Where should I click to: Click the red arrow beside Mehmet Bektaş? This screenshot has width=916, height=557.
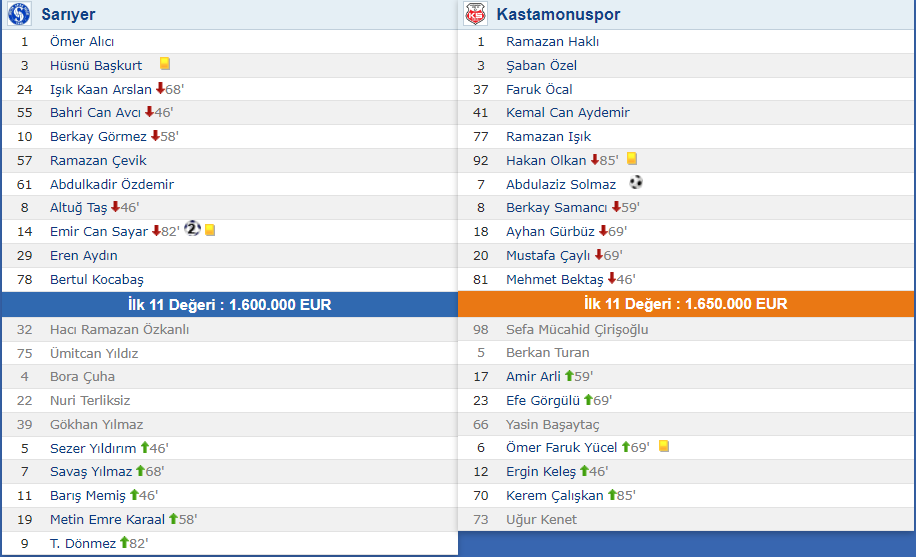click(612, 279)
